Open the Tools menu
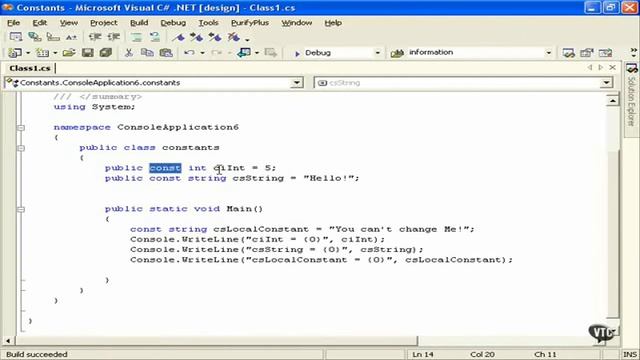 209,23
